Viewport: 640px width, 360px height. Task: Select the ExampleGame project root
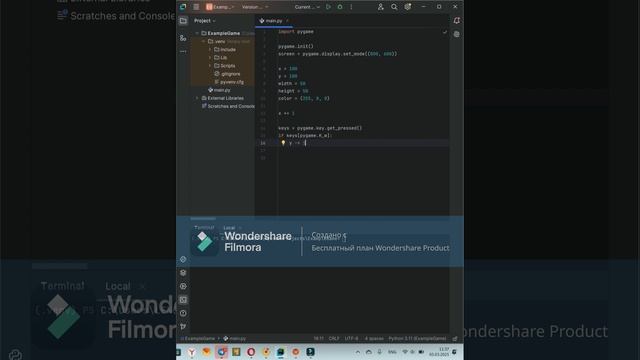click(224, 33)
